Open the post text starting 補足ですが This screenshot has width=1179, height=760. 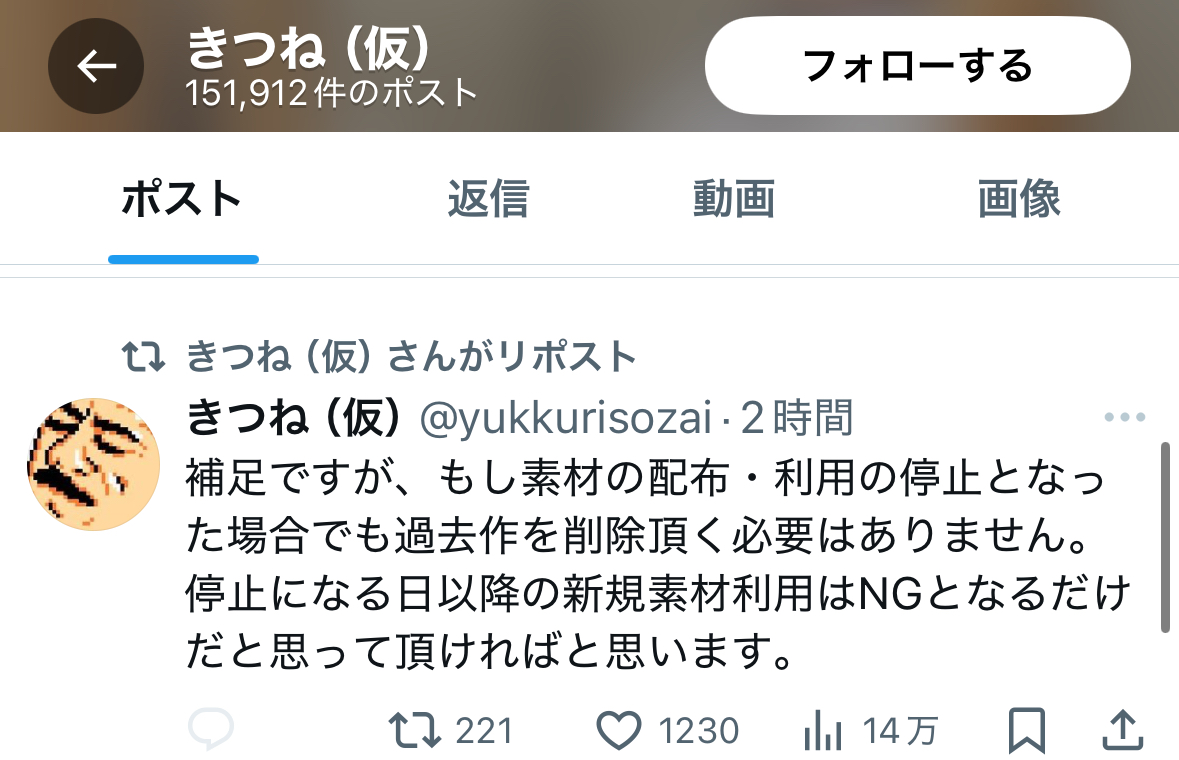(658, 564)
